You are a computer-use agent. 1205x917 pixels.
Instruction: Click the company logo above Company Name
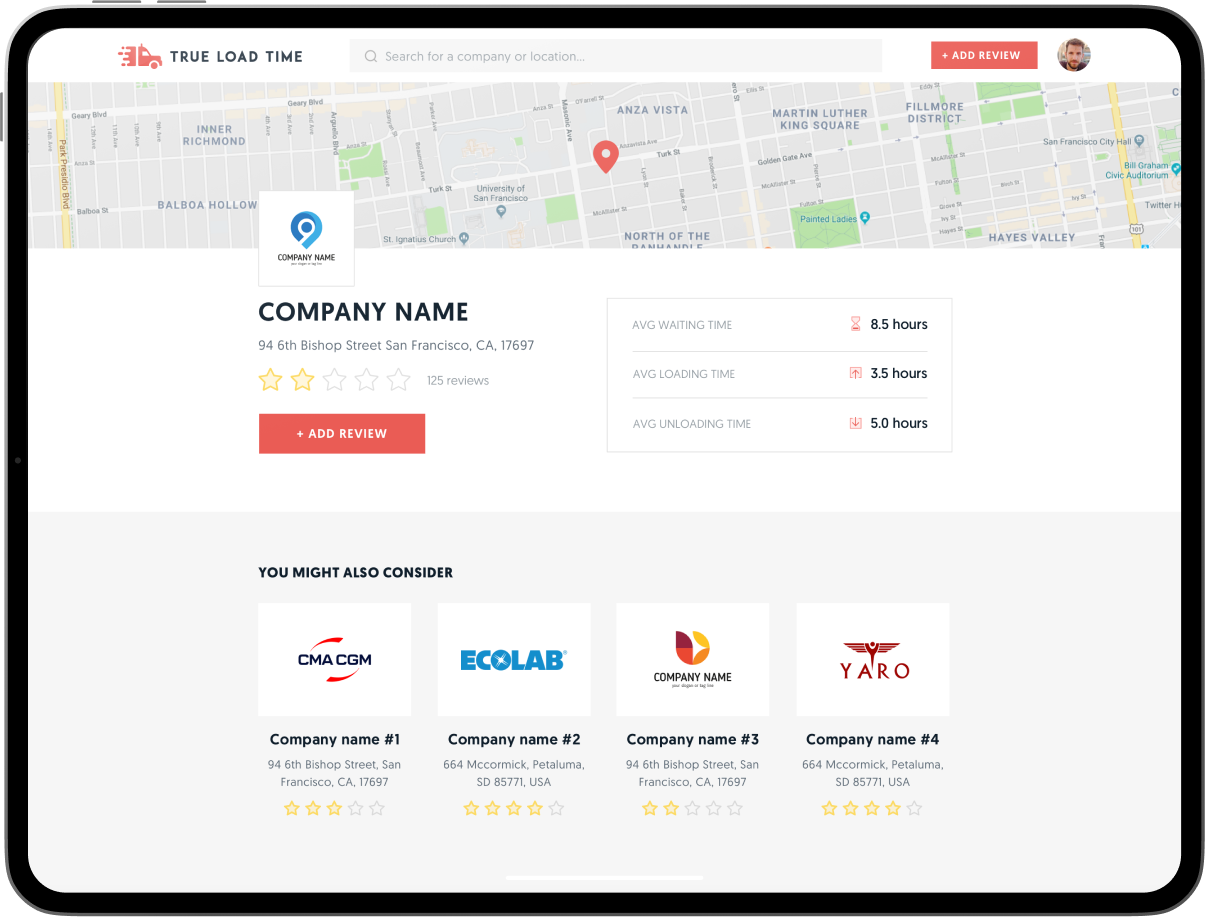click(x=306, y=238)
